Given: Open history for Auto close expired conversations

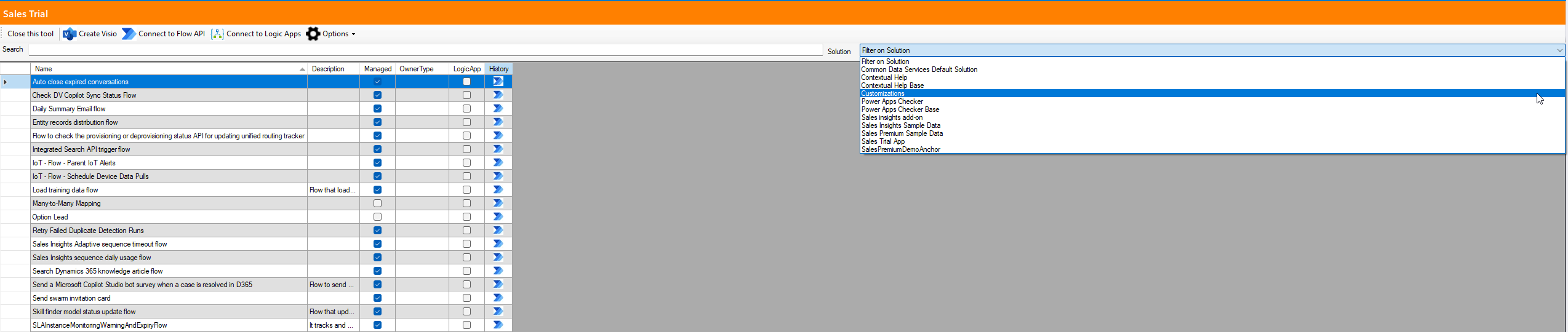Looking at the screenshot, I should [x=498, y=82].
